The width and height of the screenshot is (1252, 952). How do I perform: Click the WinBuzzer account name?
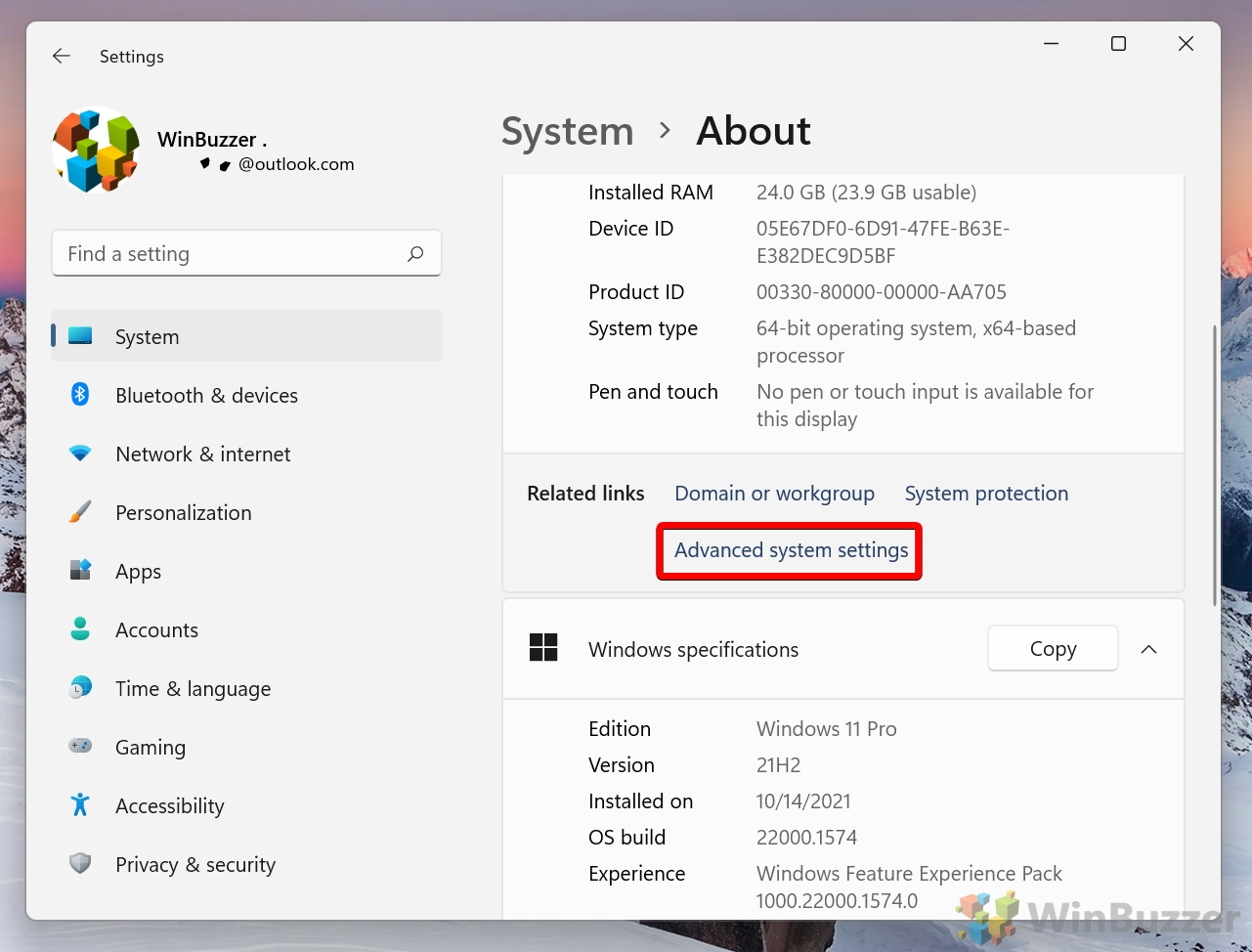point(212,140)
